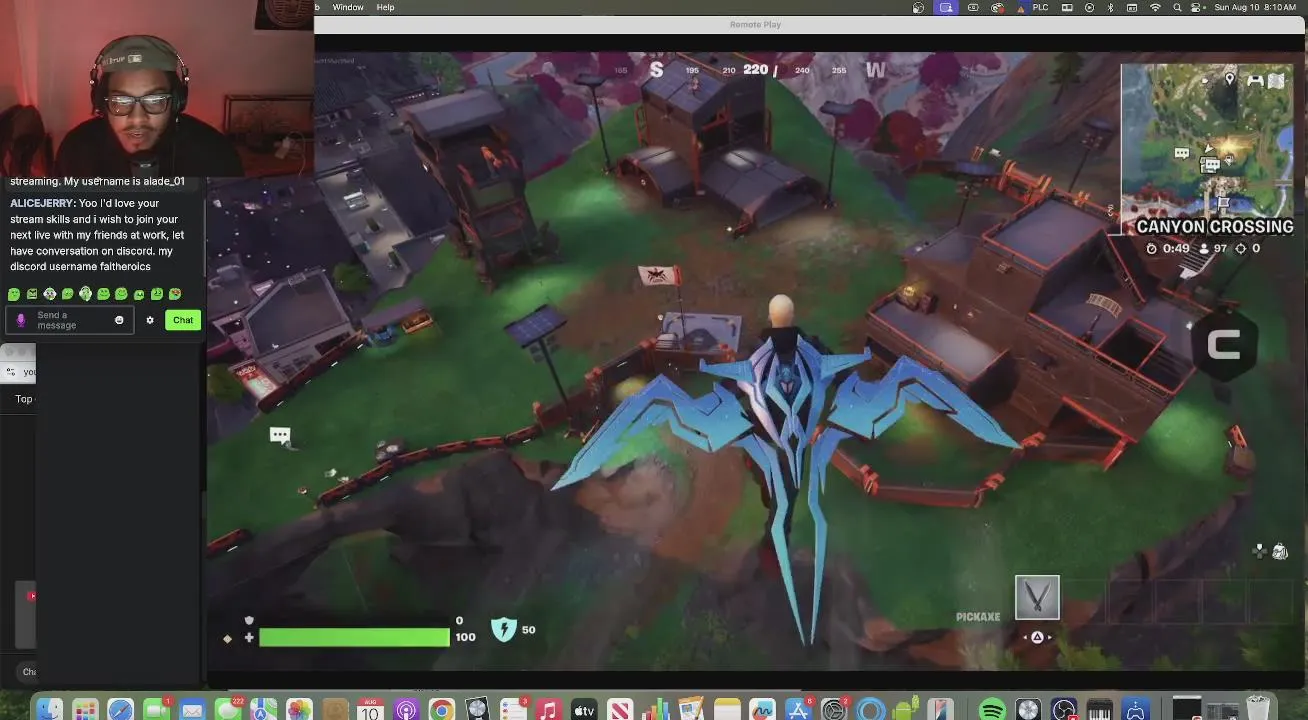This screenshot has height=720, width=1308.
Task: Open Notes from the Dock
Action: pyautogui.click(x=727, y=710)
